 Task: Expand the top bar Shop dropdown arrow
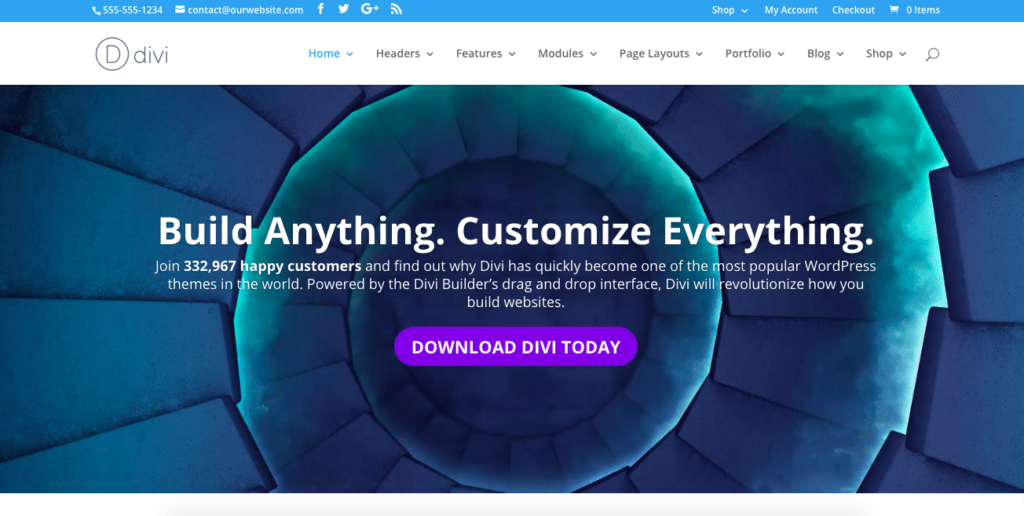pos(744,10)
